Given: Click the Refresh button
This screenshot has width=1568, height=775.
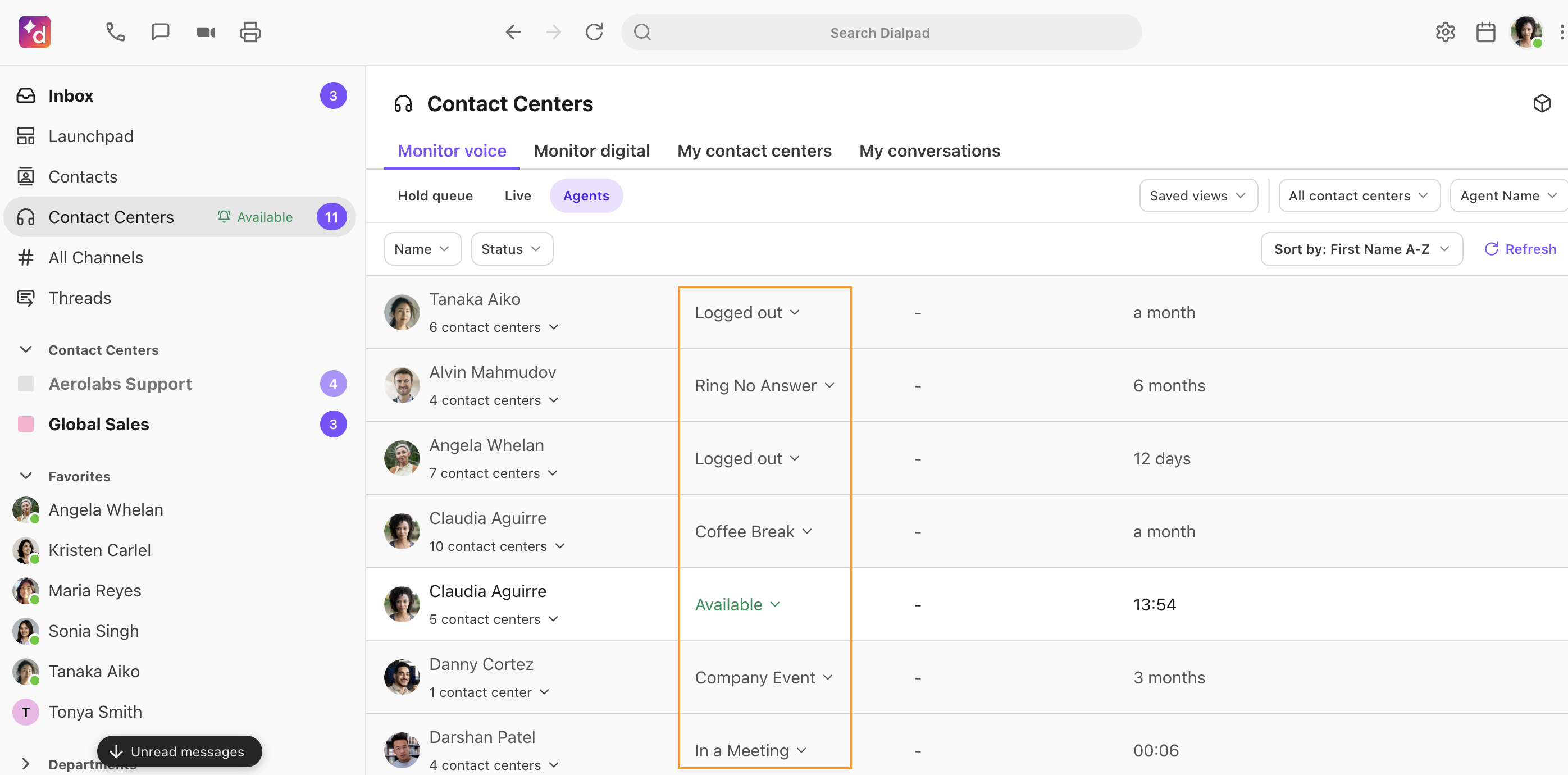Looking at the screenshot, I should pos(1520,249).
